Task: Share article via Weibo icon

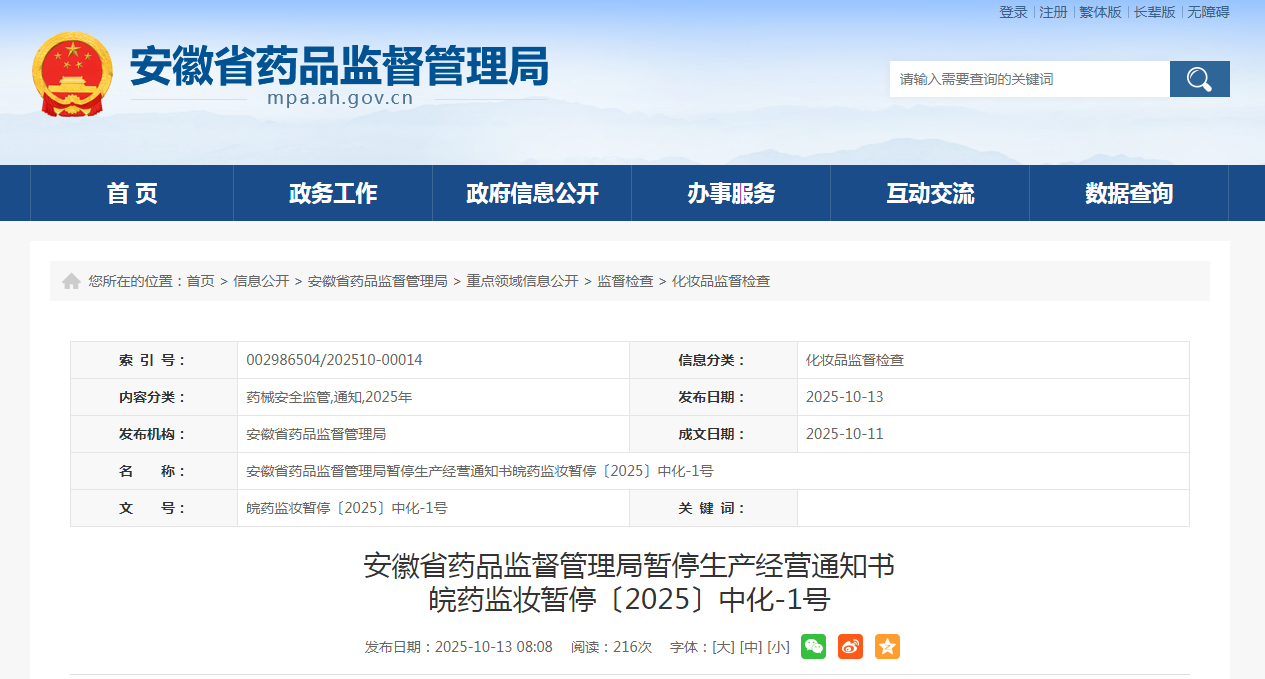Action: coord(850,647)
